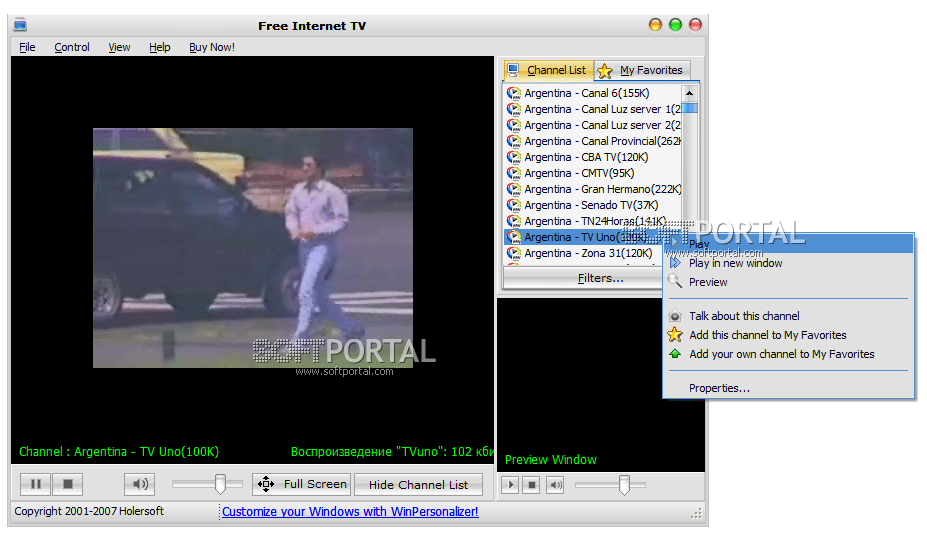Adjust the main volume slider
Image resolution: width=927 pixels, height=535 pixels.
tap(220, 484)
